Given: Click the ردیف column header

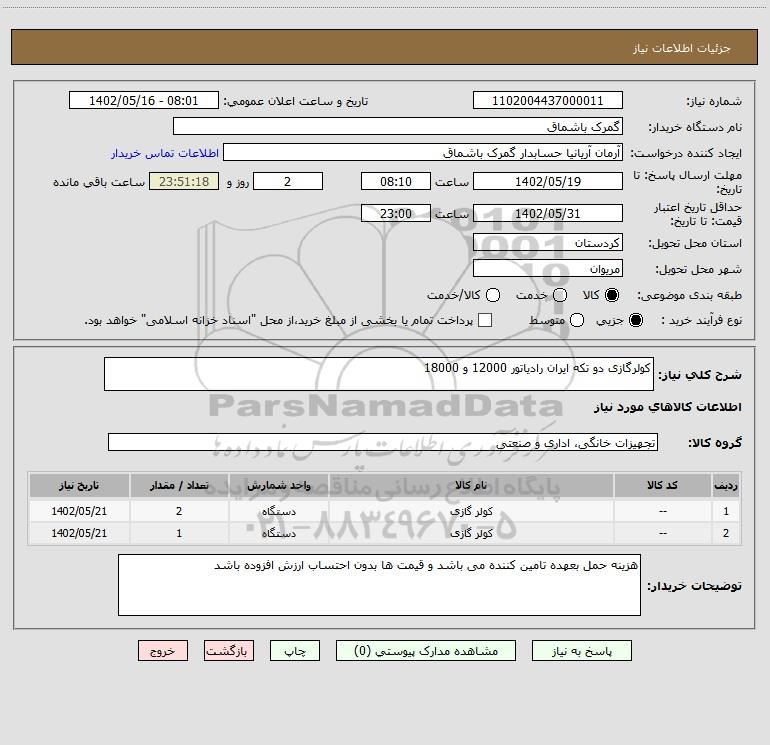Looking at the screenshot, I should pyautogui.click(x=726, y=485).
